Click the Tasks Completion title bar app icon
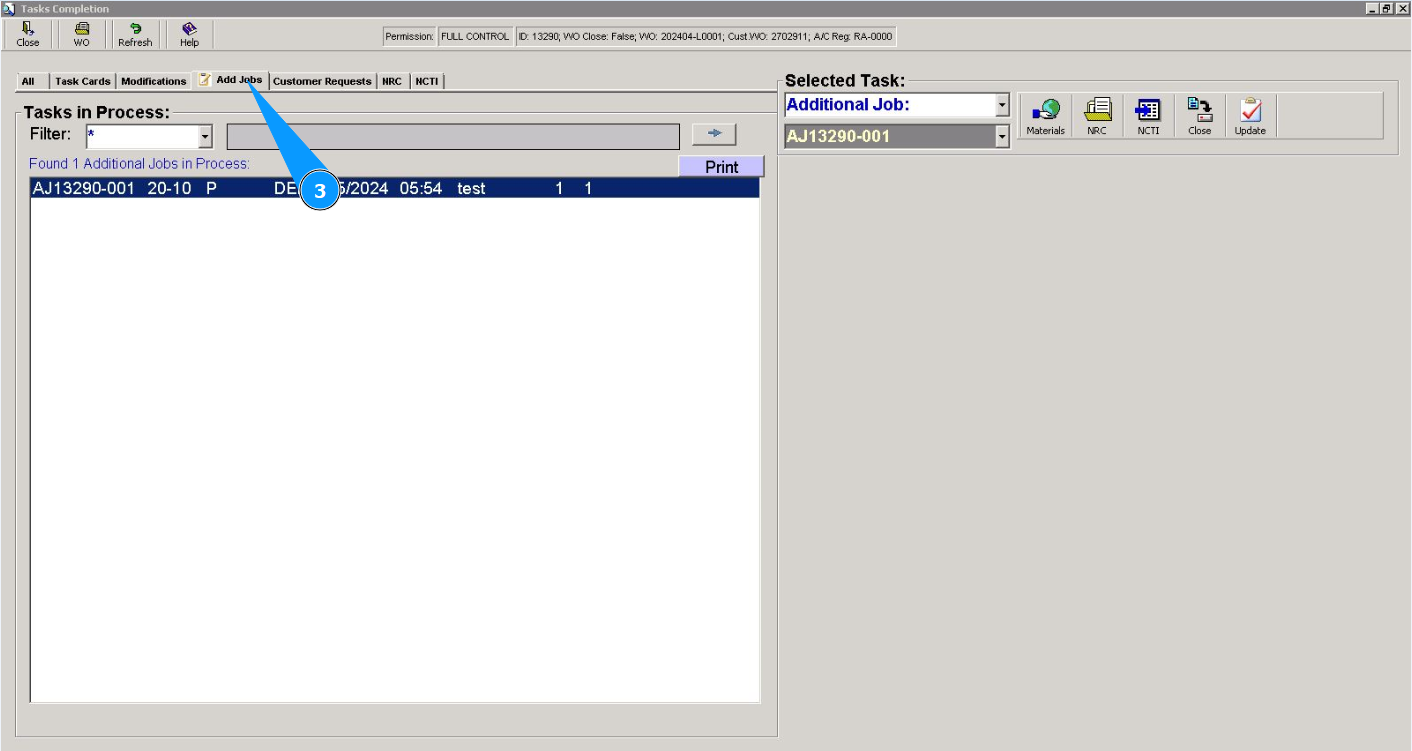Viewport: 1412px width, 751px height. (9, 8)
